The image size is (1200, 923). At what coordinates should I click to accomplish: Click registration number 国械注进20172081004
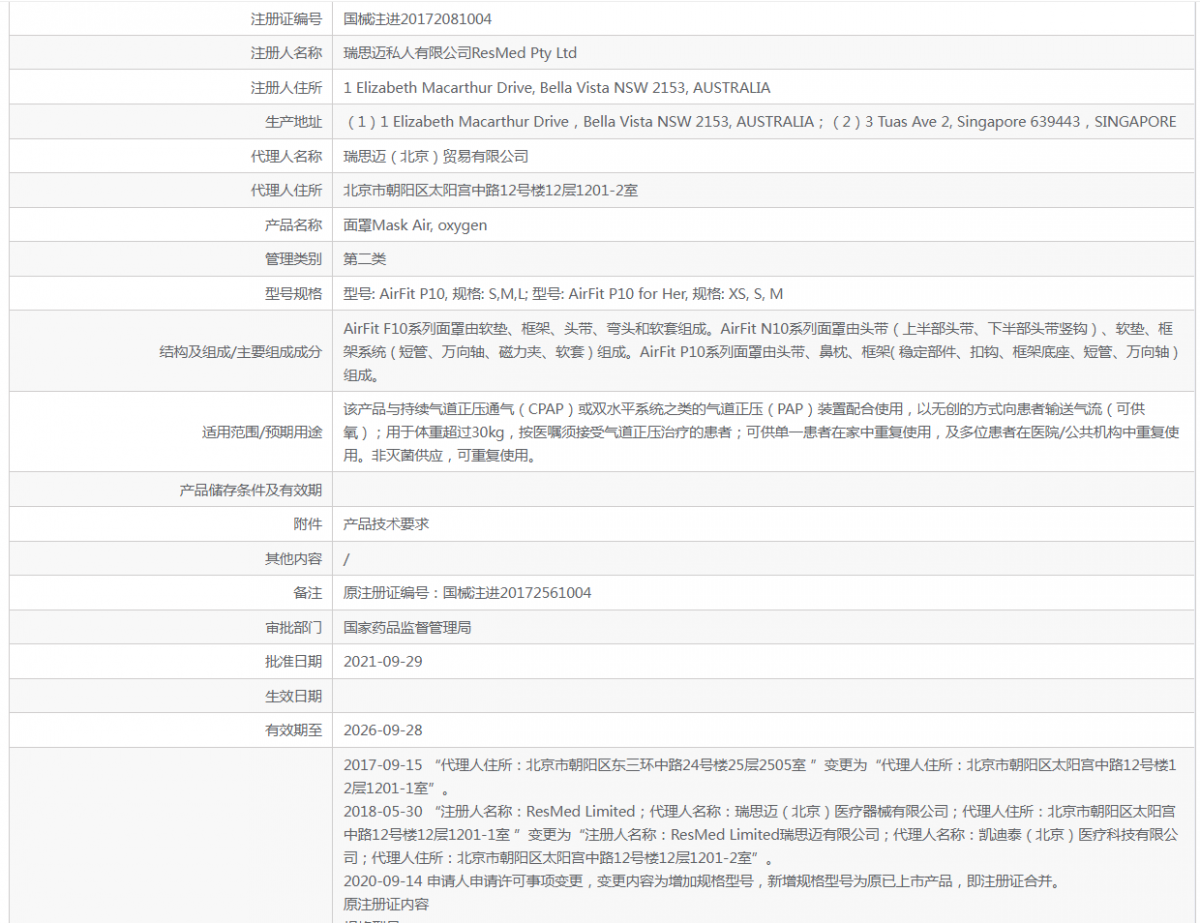(417, 19)
